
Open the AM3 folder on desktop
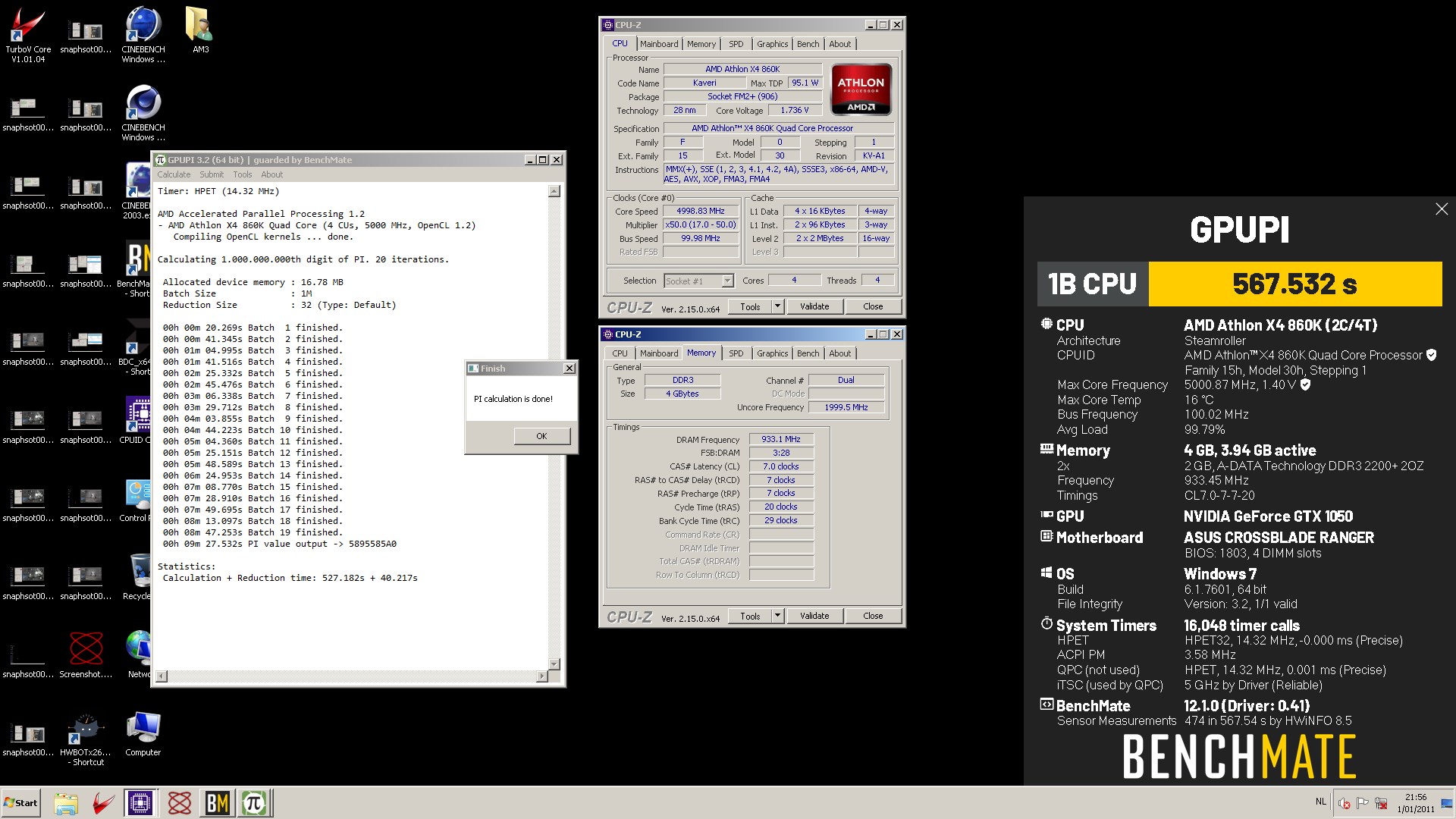tap(200, 30)
